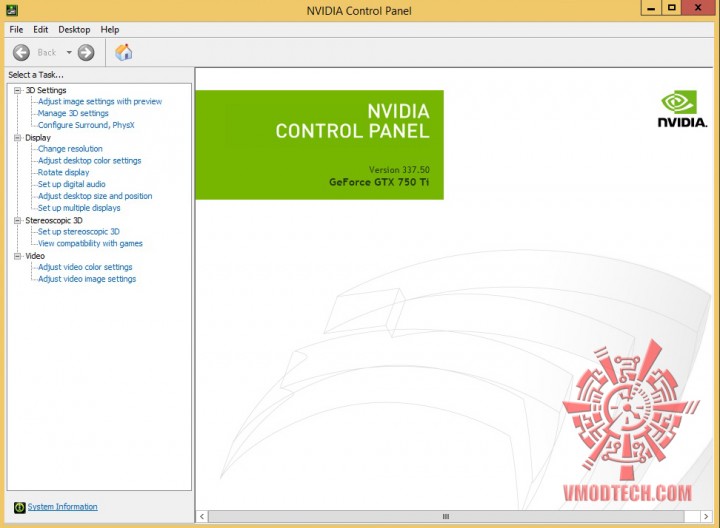Open the File menu

click(16, 29)
